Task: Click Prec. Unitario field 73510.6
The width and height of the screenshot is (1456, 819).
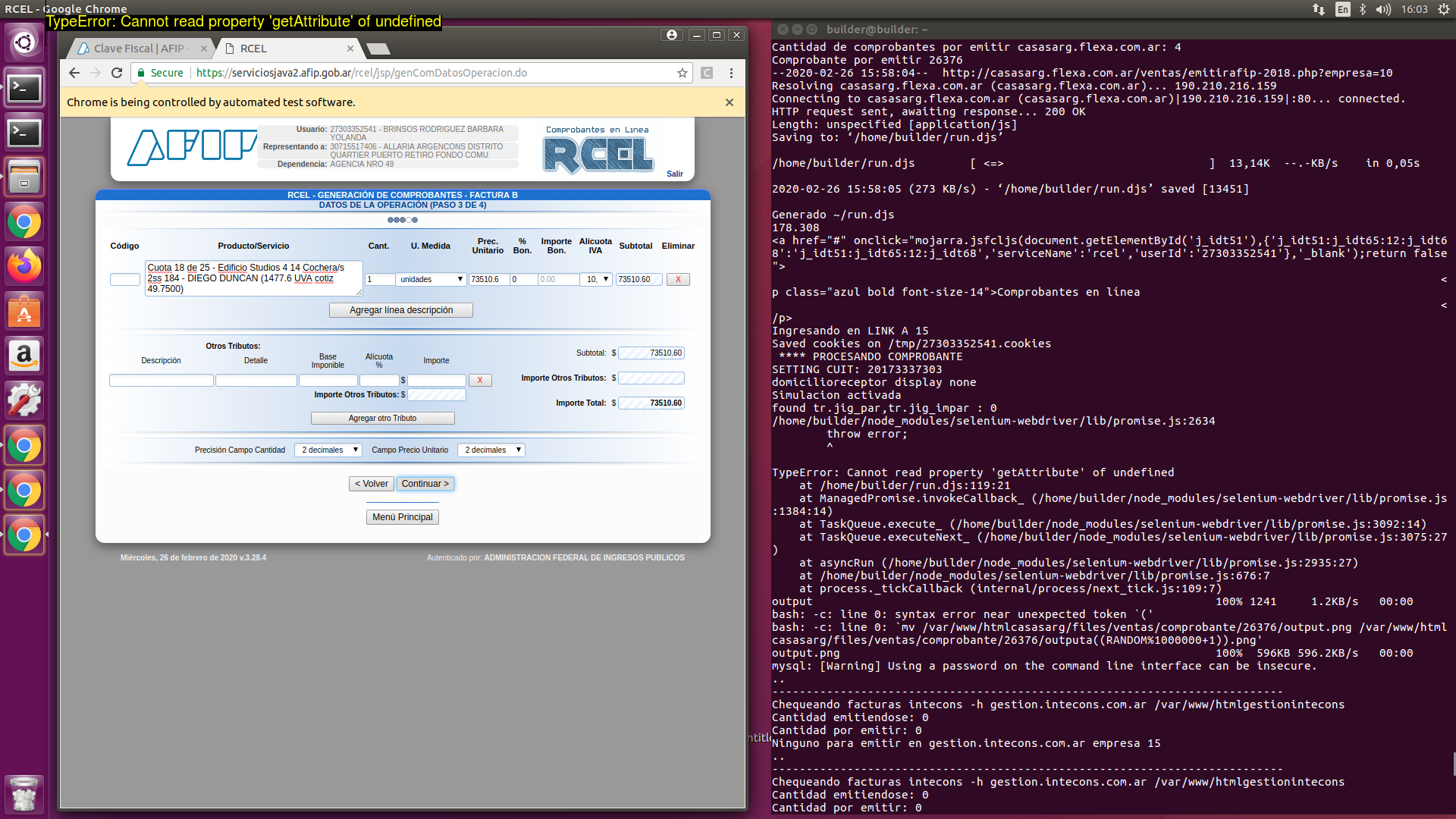Action: click(x=489, y=279)
